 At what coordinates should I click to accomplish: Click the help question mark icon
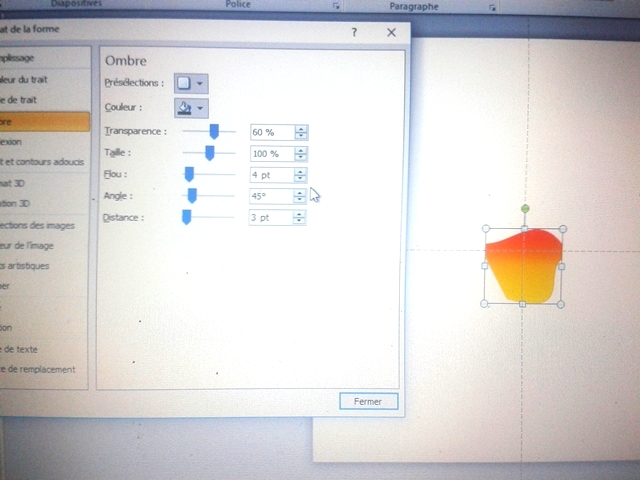pos(354,32)
